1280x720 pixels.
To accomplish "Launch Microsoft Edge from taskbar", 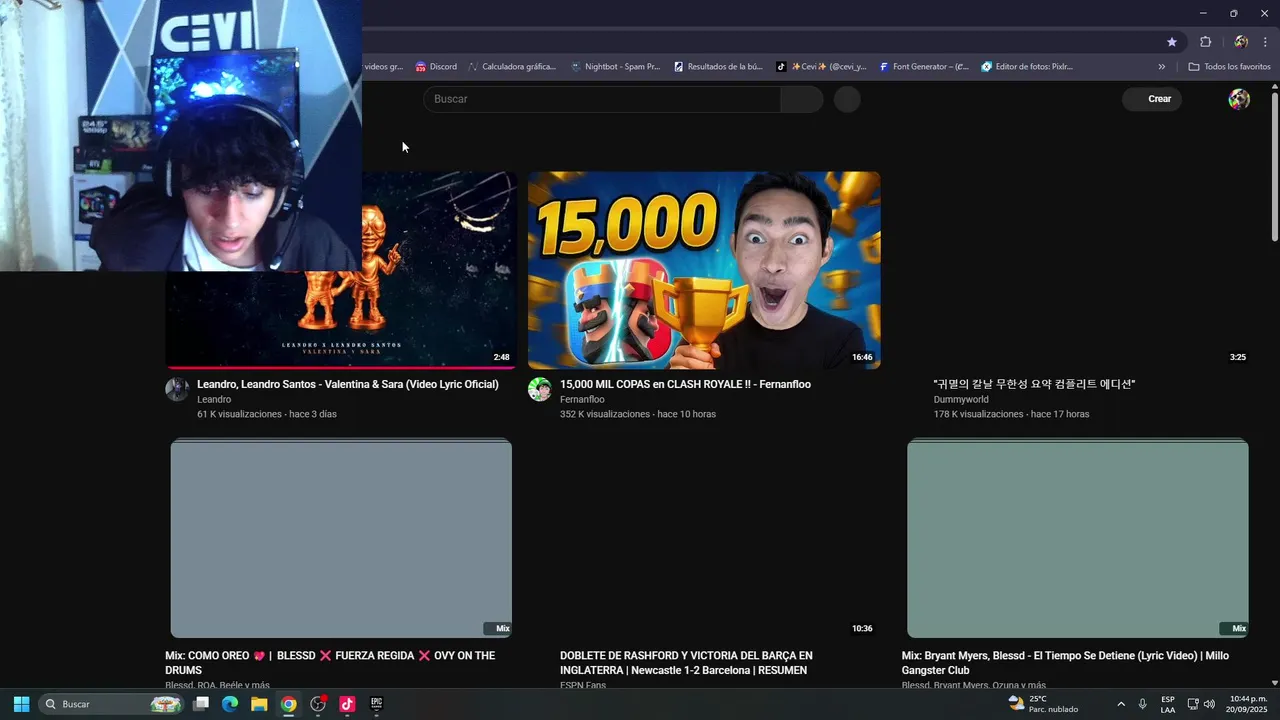I will pyautogui.click(x=230, y=704).
